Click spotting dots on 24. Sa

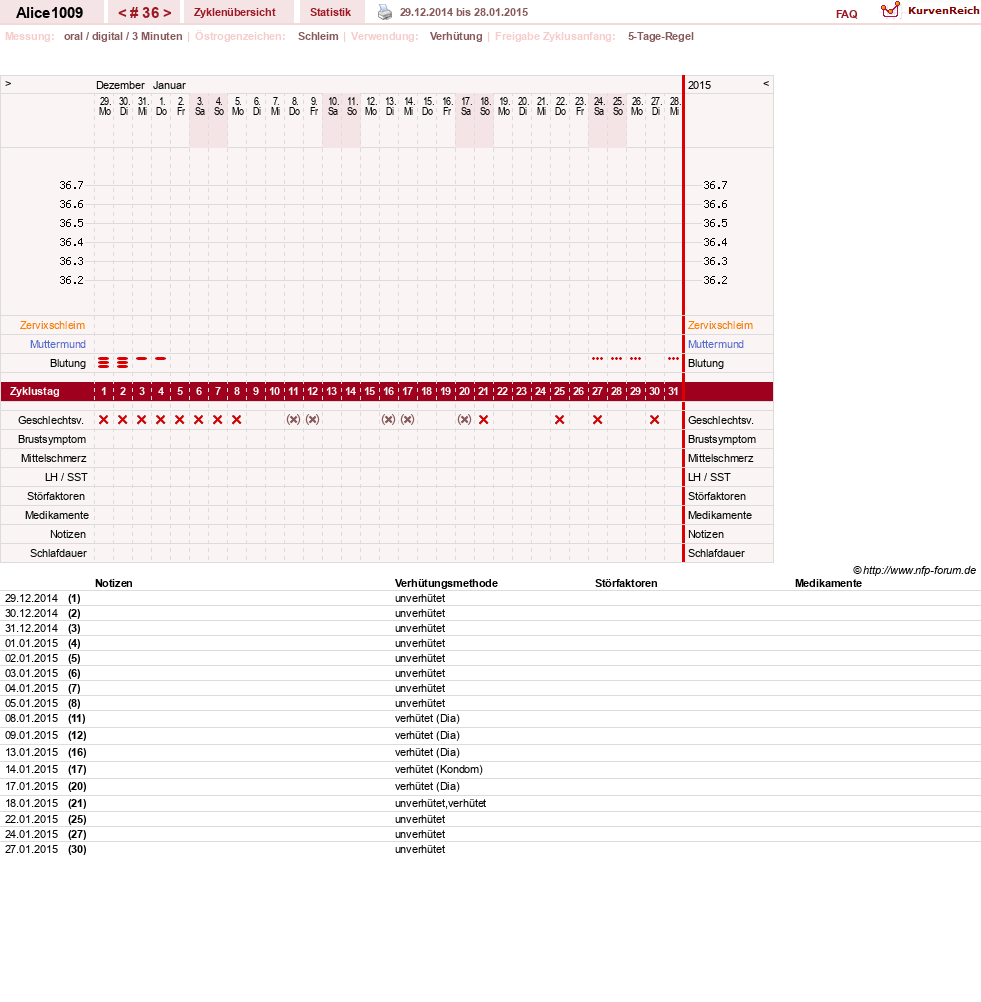[x=598, y=358]
